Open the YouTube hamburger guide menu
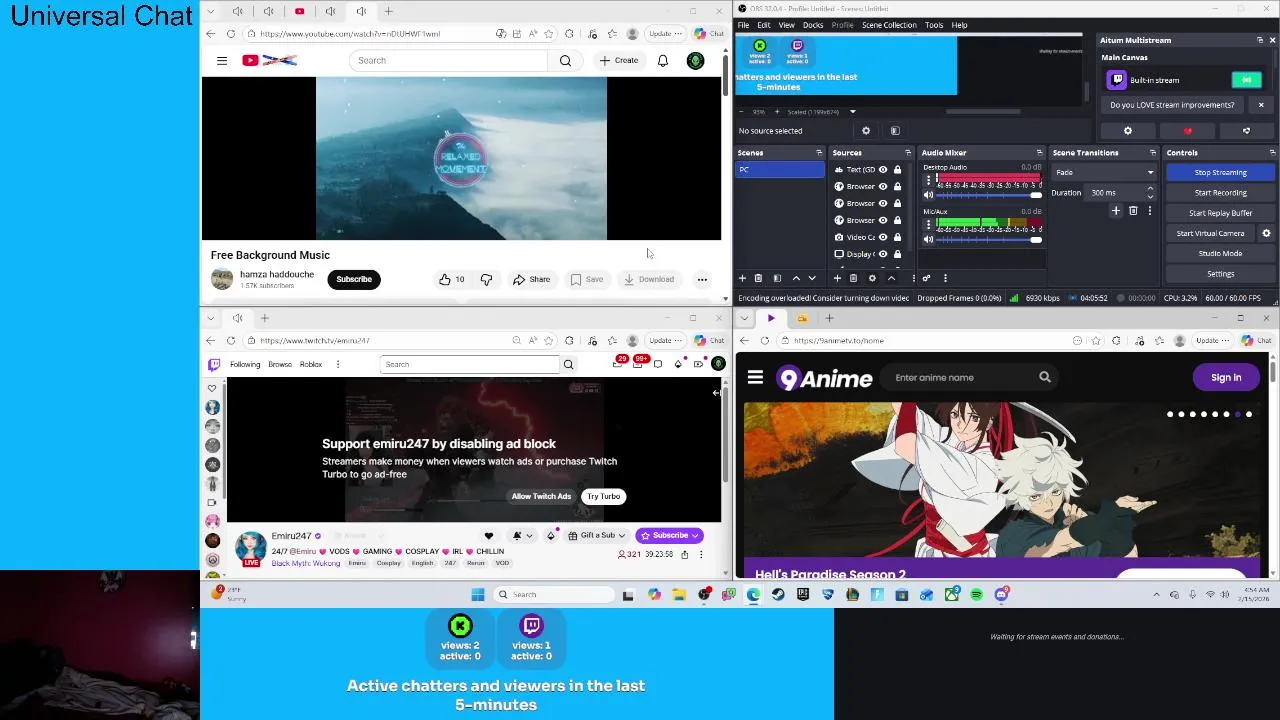 coord(222,60)
